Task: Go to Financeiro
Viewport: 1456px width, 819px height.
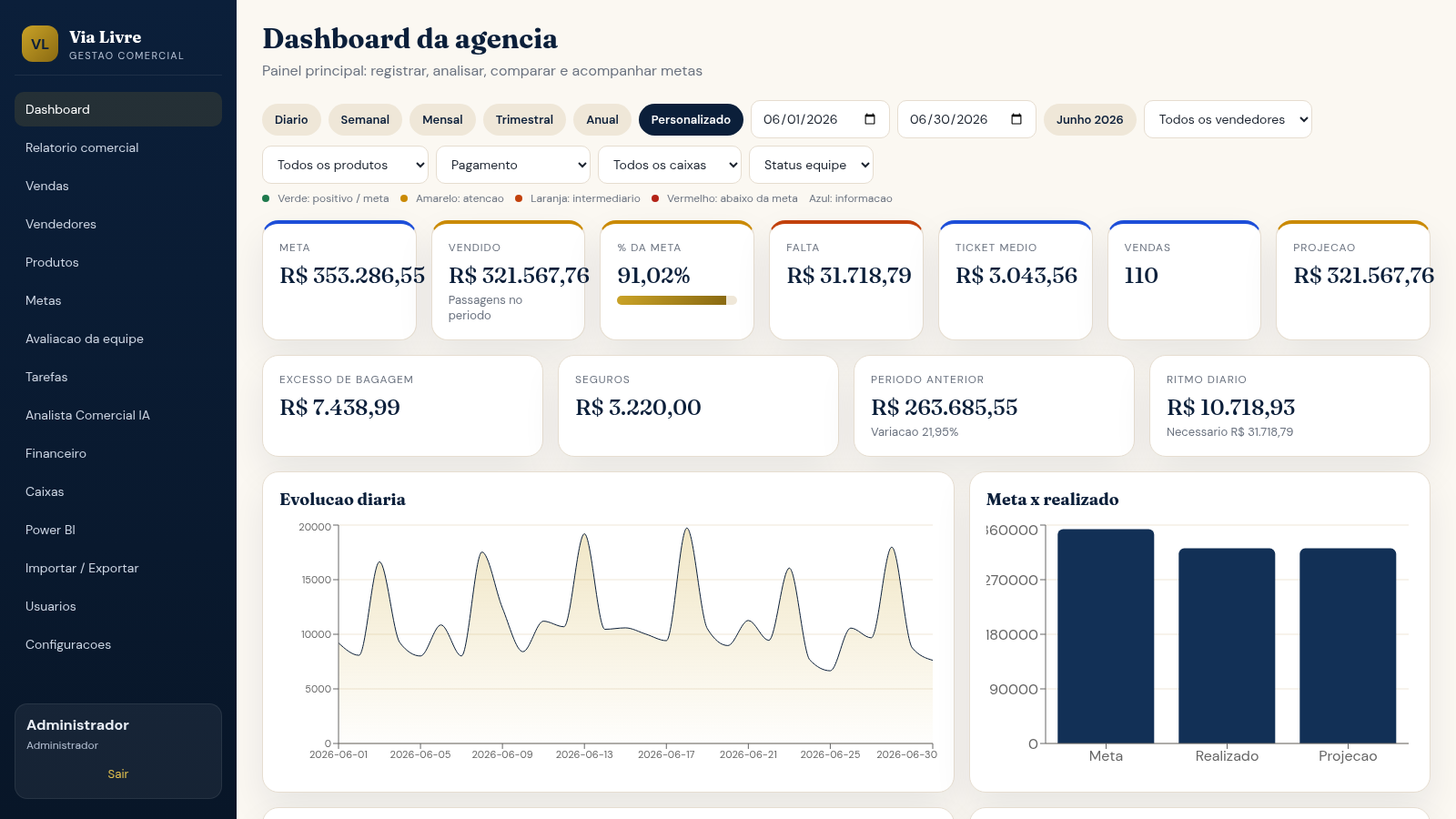Action: pyautogui.click(x=118, y=453)
